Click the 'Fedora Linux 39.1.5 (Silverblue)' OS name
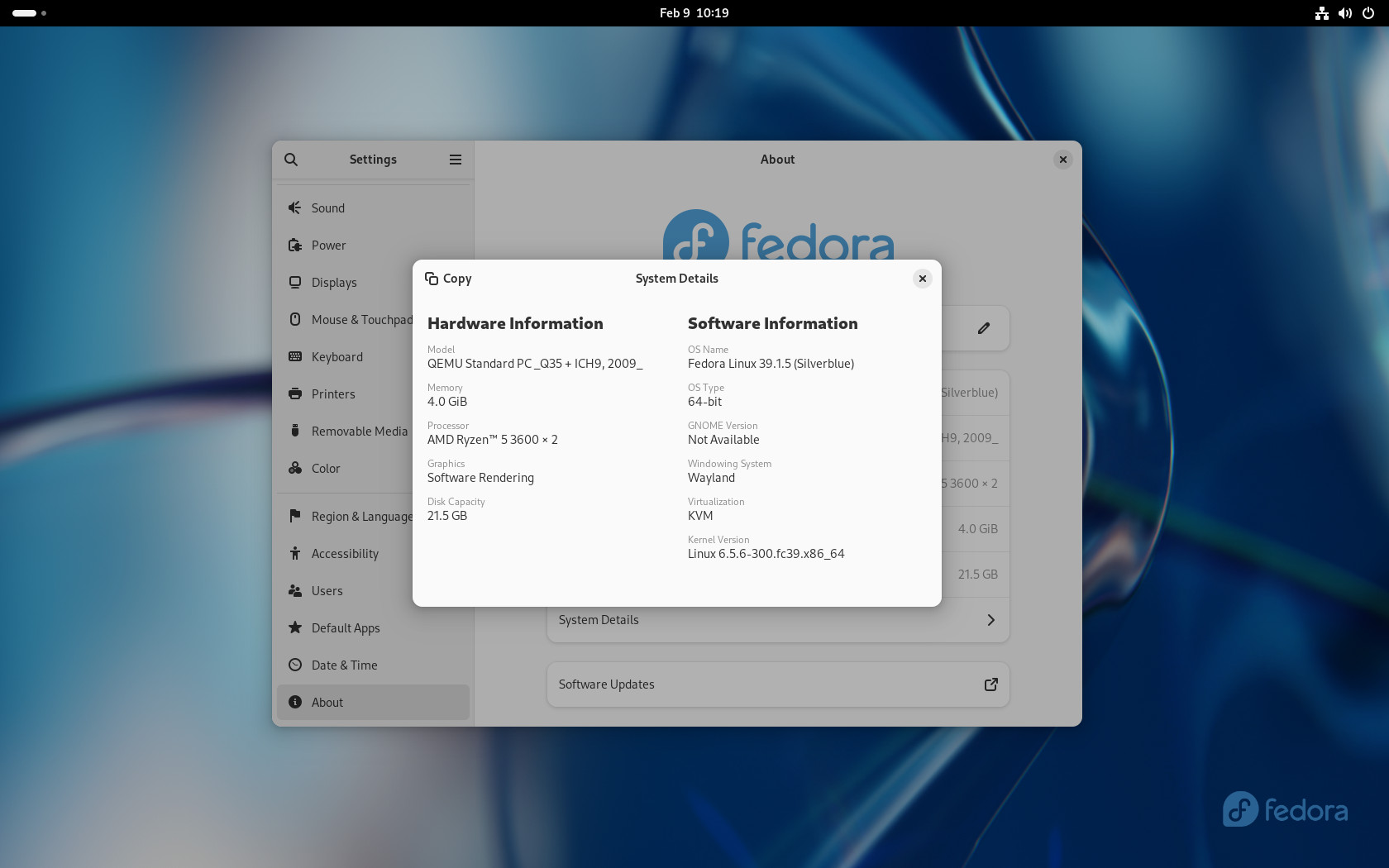1389x868 pixels. [x=771, y=364]
